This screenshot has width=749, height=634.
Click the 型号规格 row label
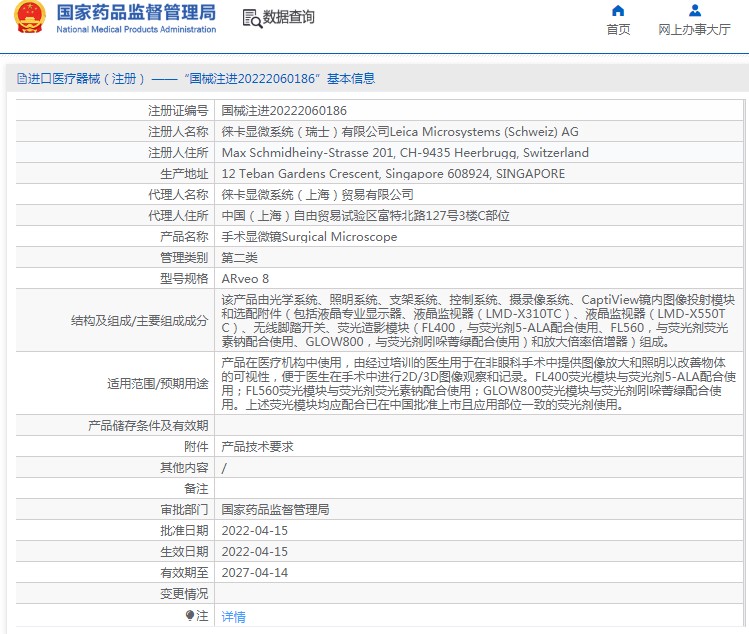(184, 279)
